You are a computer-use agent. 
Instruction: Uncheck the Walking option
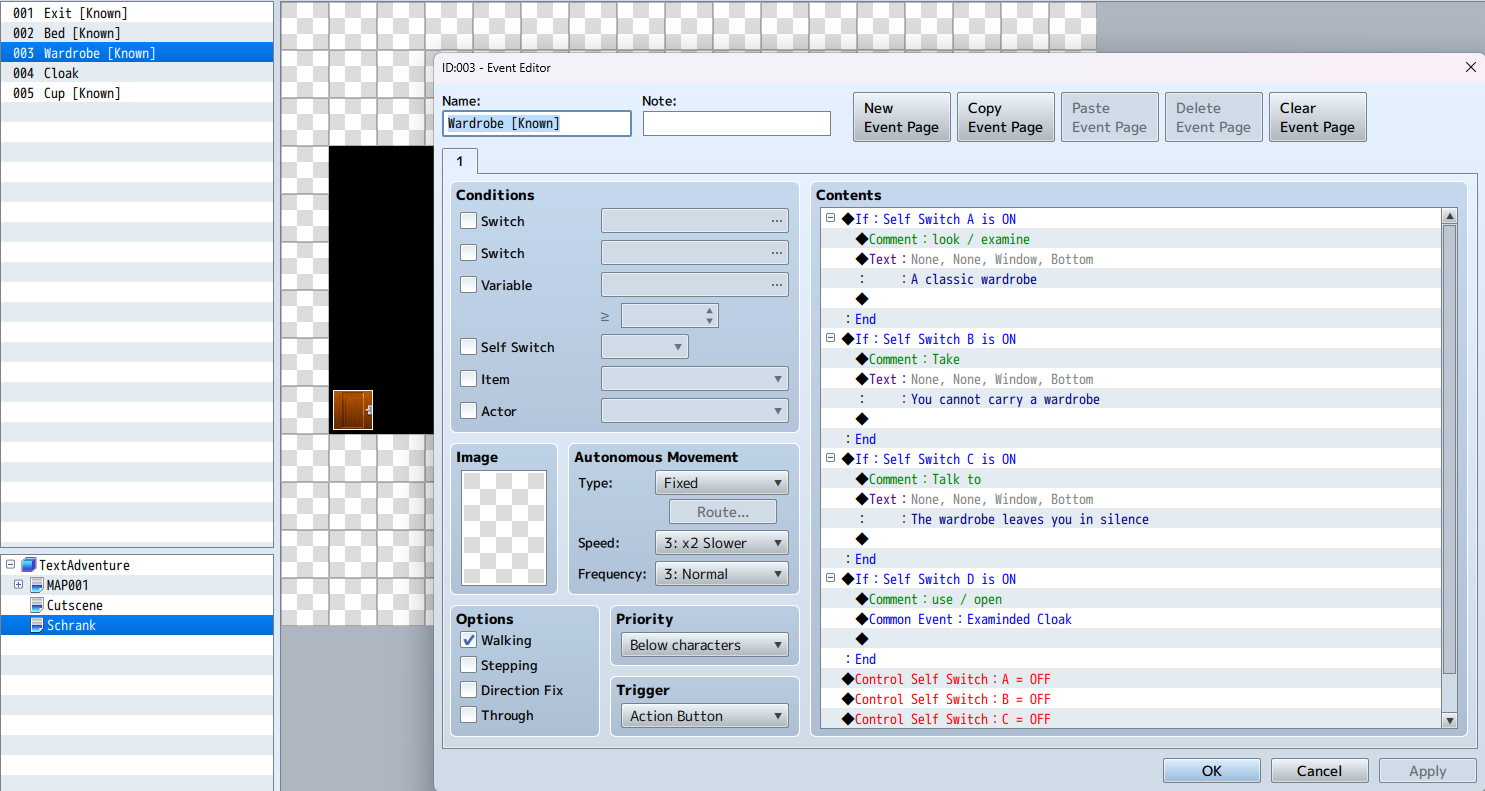(x=468, y=640)
